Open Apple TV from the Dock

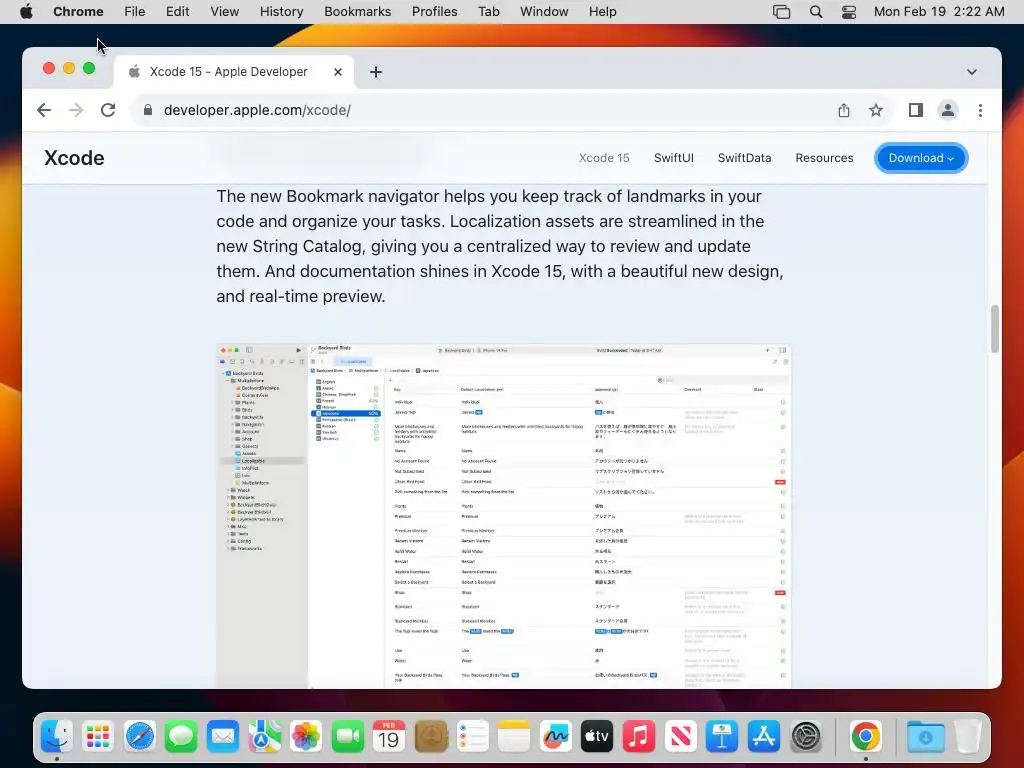597,737
